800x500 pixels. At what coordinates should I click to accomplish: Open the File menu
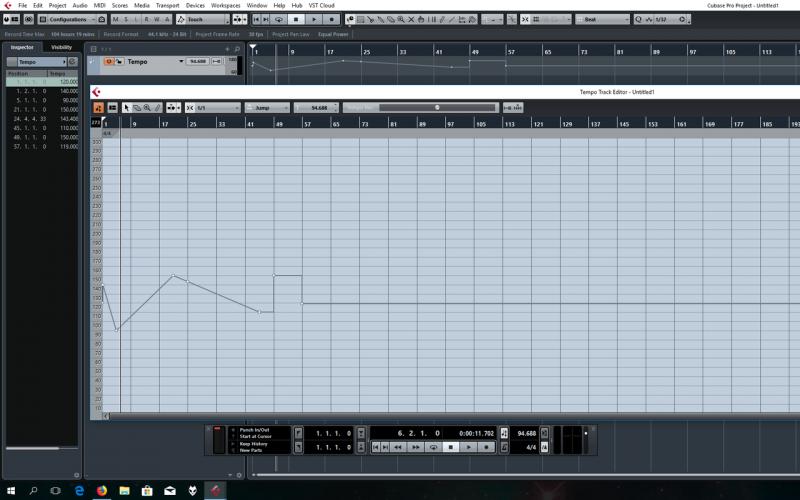[x=22, y=5]
